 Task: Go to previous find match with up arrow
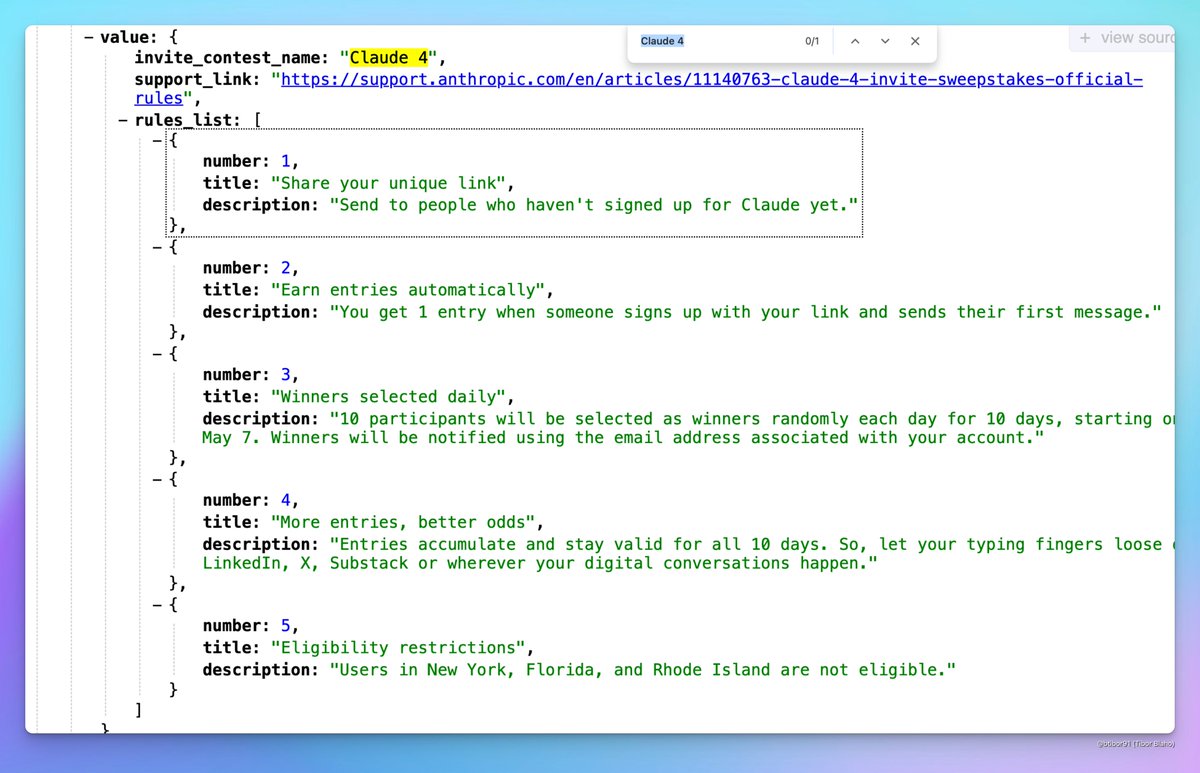(854, 41)
